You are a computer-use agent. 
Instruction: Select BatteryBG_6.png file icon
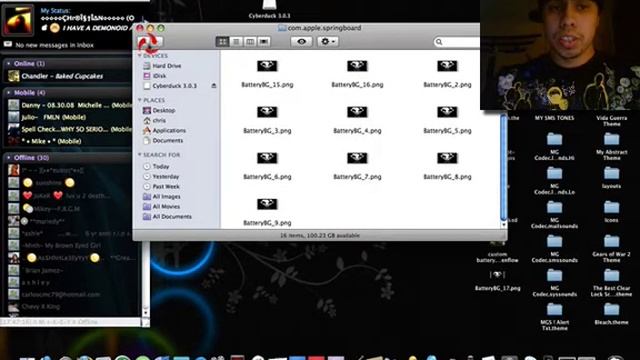pos(267,158)
